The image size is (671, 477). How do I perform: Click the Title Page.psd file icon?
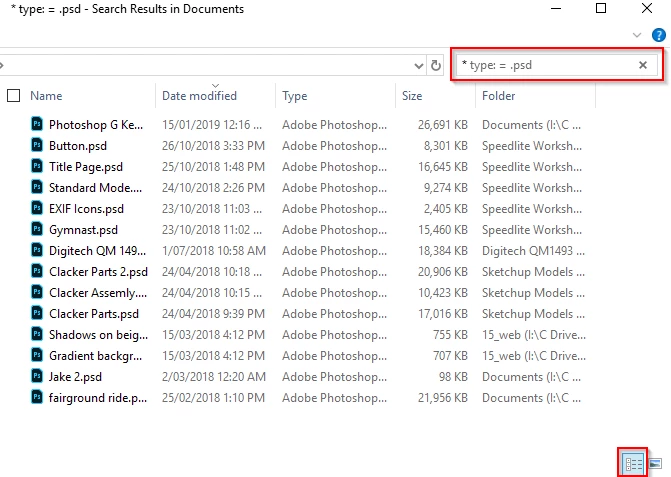coord(37,166)
